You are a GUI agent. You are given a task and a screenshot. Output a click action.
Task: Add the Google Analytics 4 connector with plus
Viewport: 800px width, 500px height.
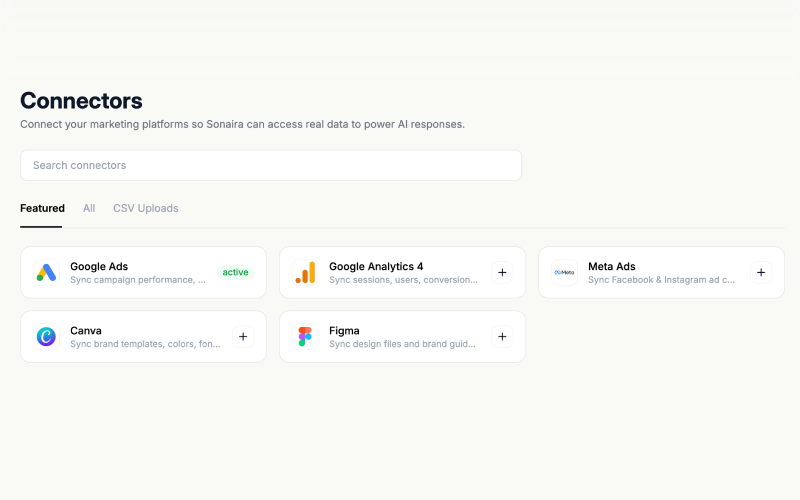tap(502, 273)
